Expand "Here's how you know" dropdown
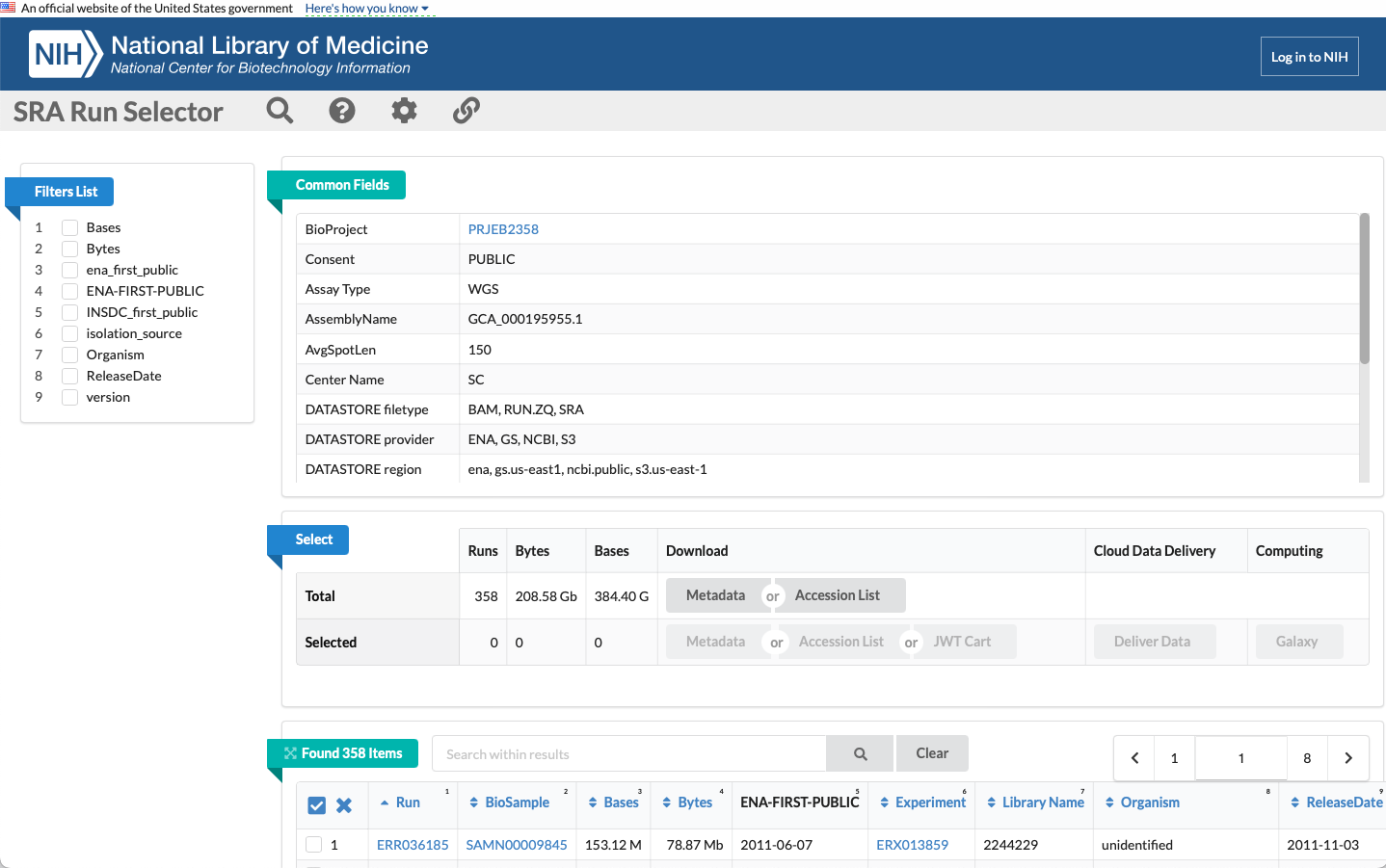The width and height of the screenshot is (1386, 868). coord(366,9)
